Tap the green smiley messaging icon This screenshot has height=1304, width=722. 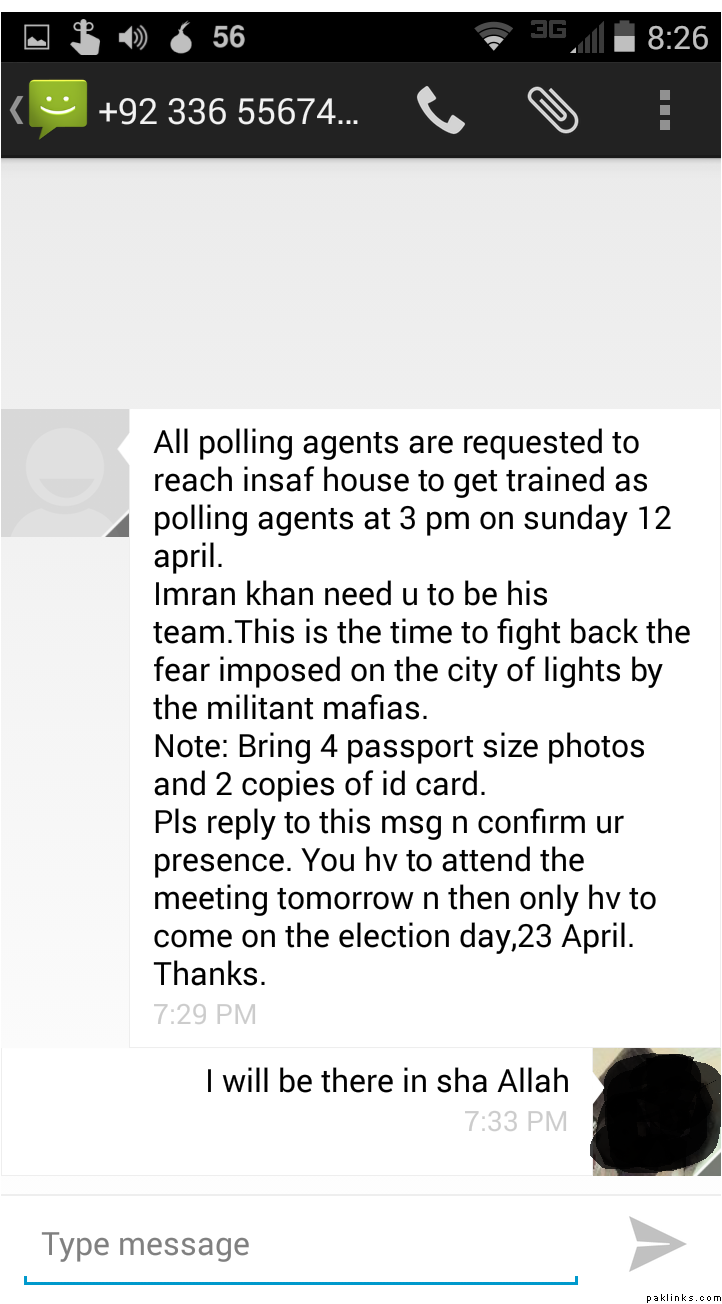click(56, 109)
